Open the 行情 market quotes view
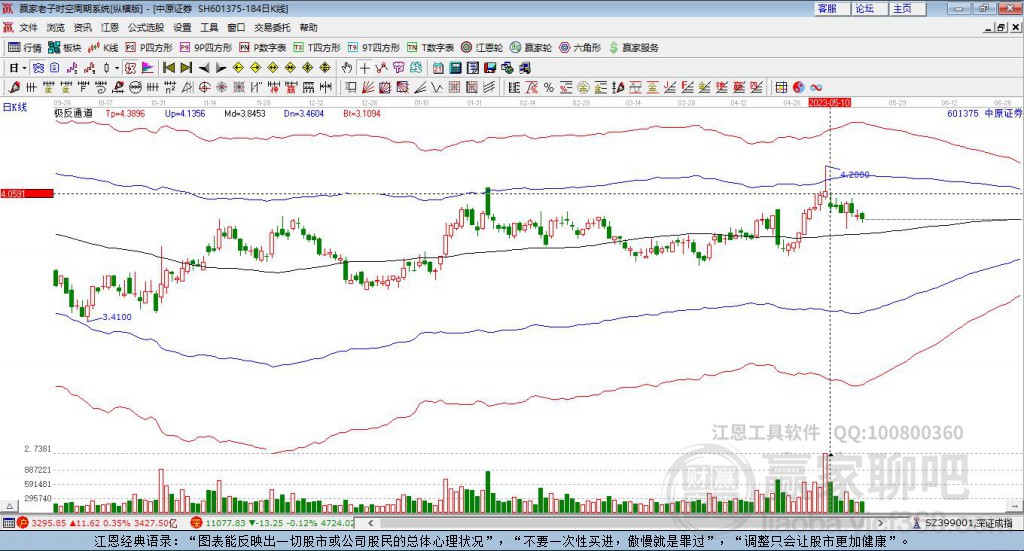1024x551 pixels. click(x=25, y=48)
